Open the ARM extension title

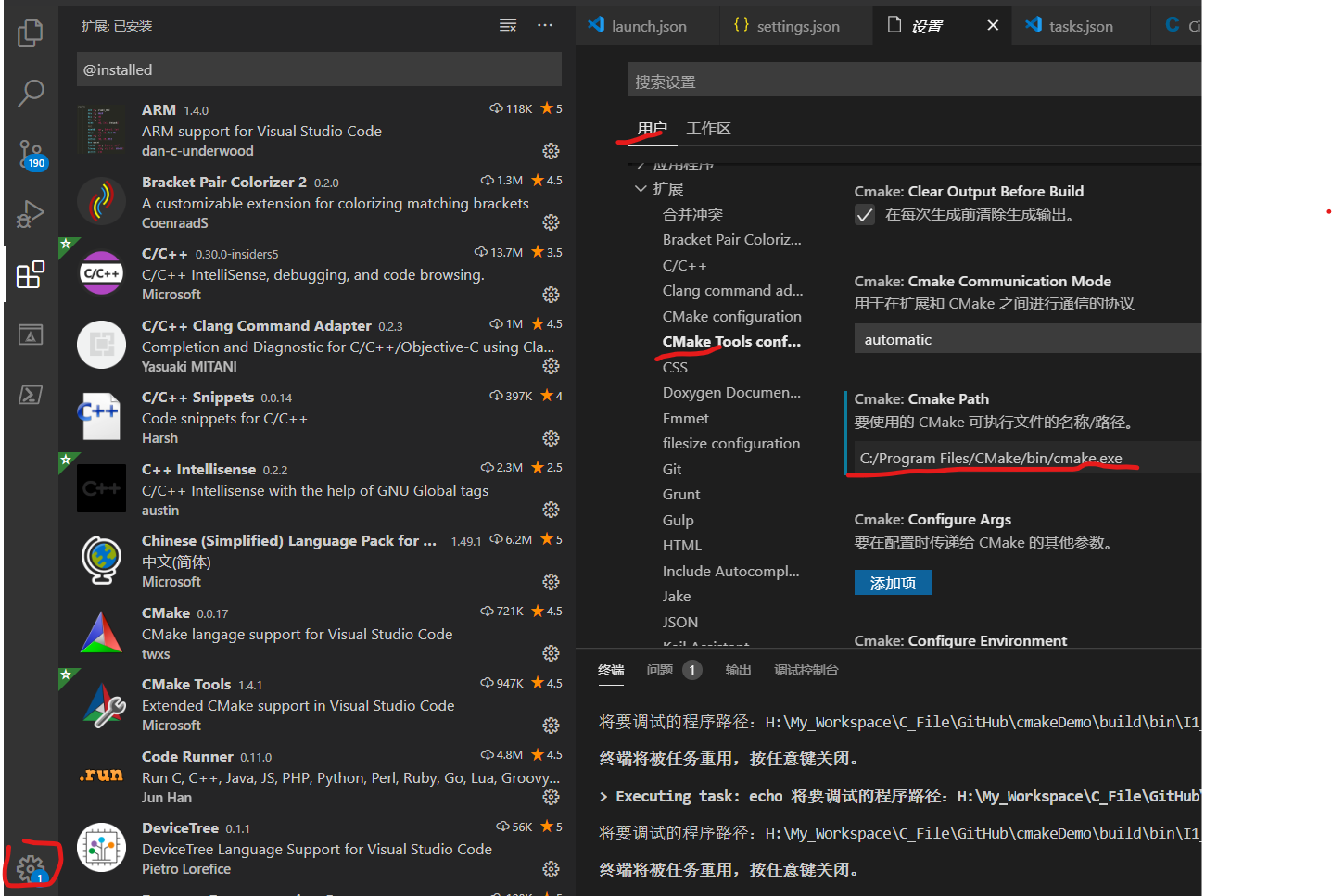pyautogui.click(x=159, y=110)
